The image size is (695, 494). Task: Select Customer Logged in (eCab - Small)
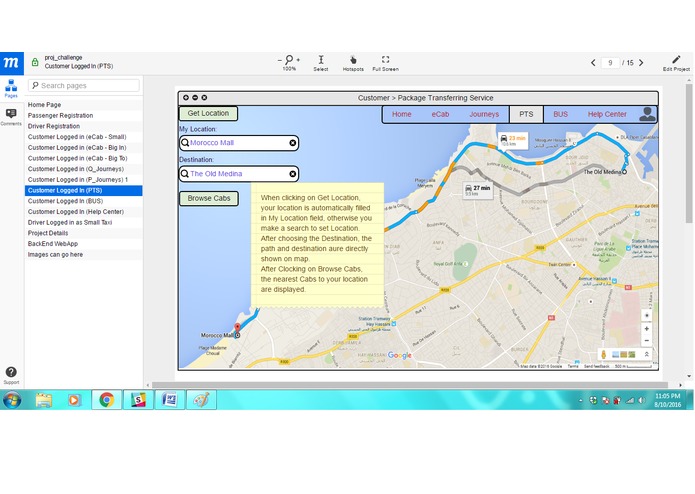83,137
